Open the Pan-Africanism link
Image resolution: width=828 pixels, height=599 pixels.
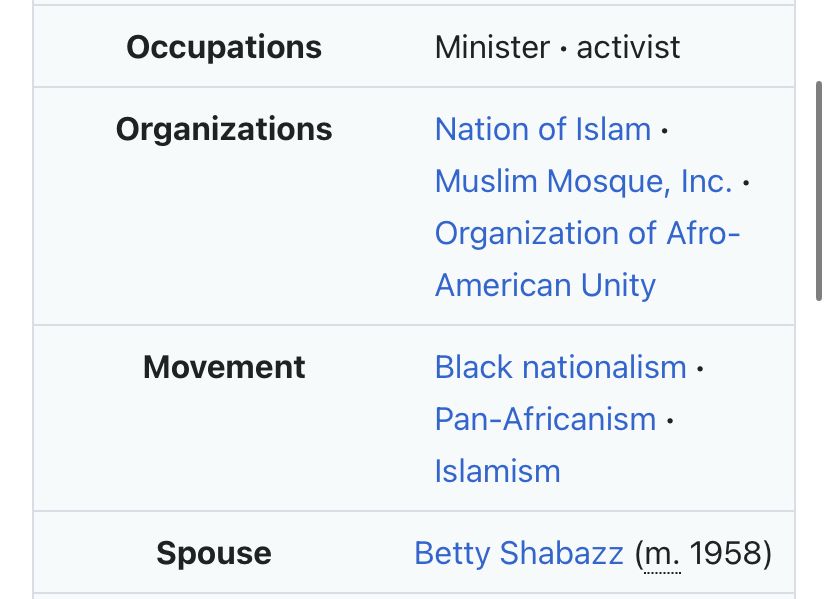[x=545, y=419]
